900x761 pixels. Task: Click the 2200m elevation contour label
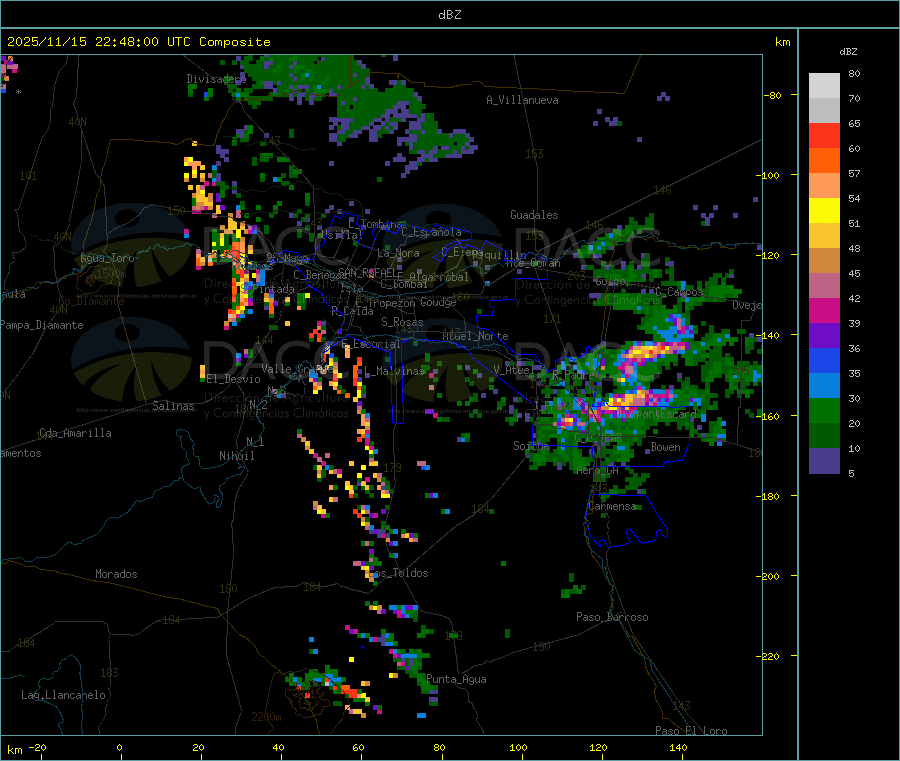tap(266, 717)
